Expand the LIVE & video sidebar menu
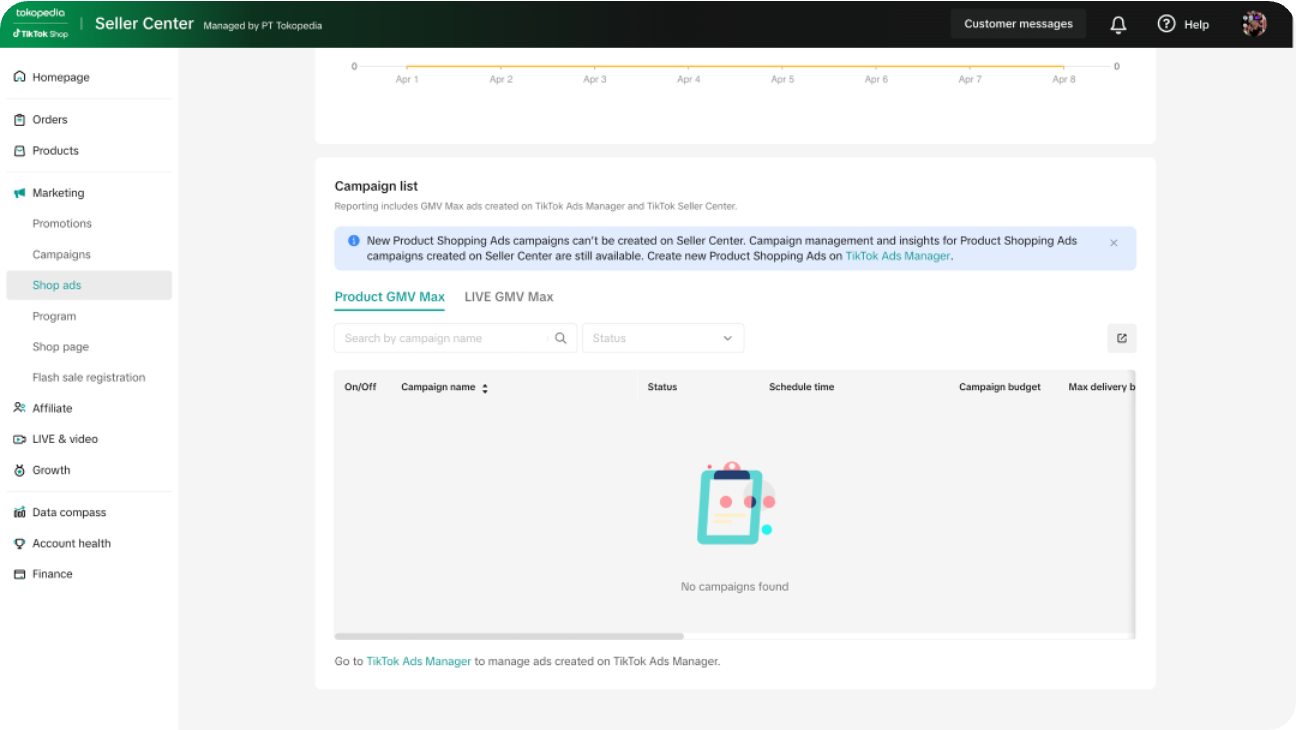Viewport: 1296px width, 730px height. tap(64, 439)
